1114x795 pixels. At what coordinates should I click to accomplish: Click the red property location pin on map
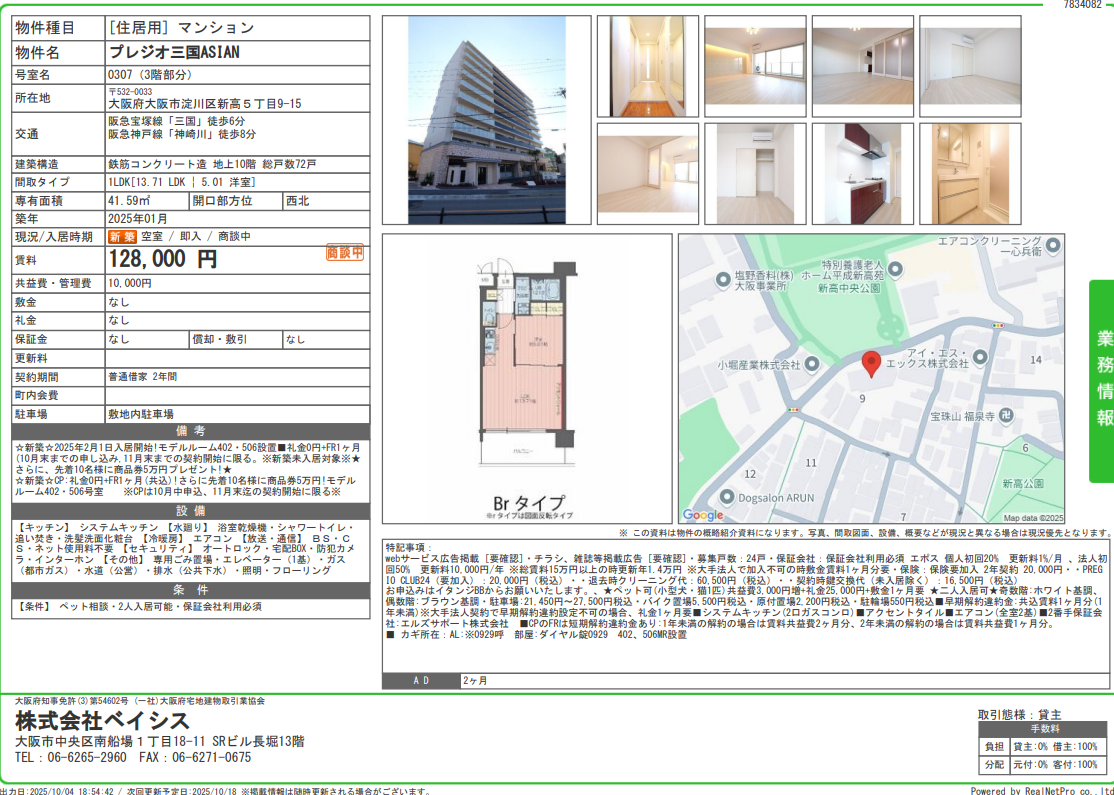[x=871, y=365]
